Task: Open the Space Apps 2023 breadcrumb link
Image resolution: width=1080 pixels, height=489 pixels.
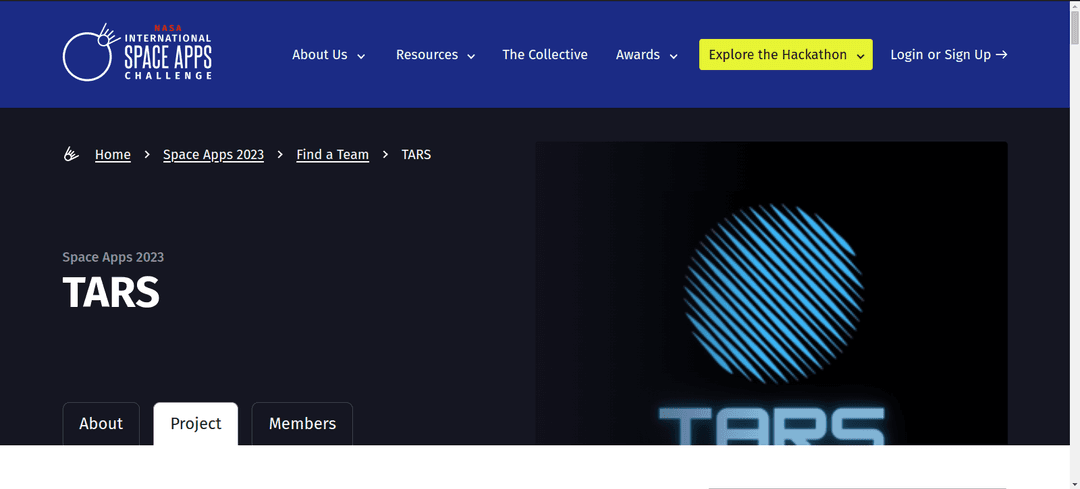Action: (214, 155)
